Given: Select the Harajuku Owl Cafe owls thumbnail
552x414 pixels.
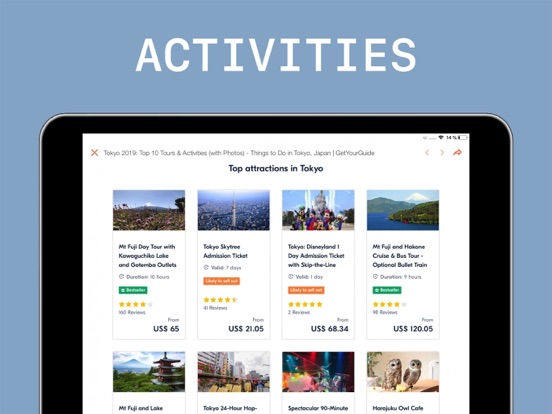Looking at the screenshot, I should point(403,372).
